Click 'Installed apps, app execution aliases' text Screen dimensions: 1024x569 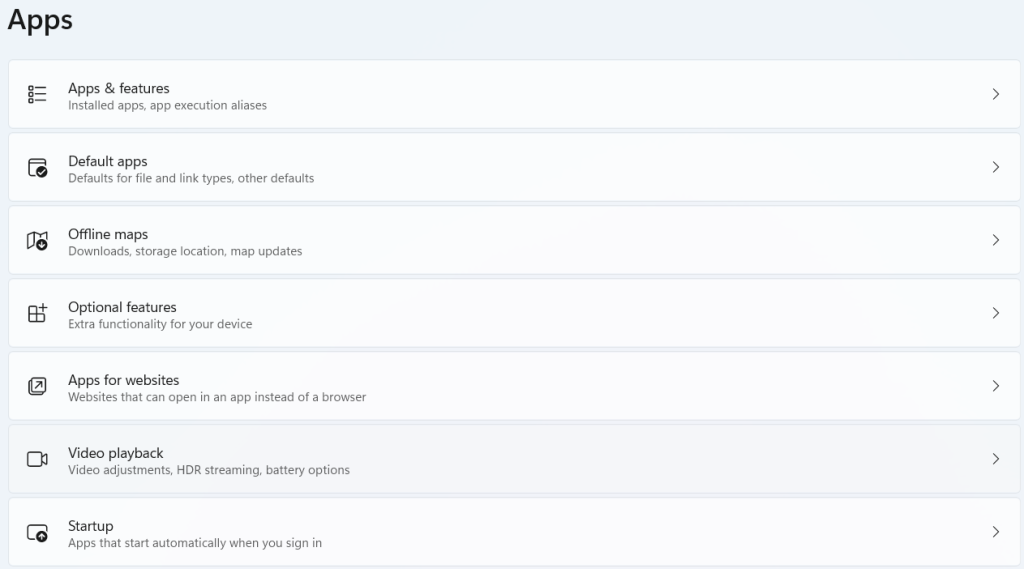[x=167, y=105]
